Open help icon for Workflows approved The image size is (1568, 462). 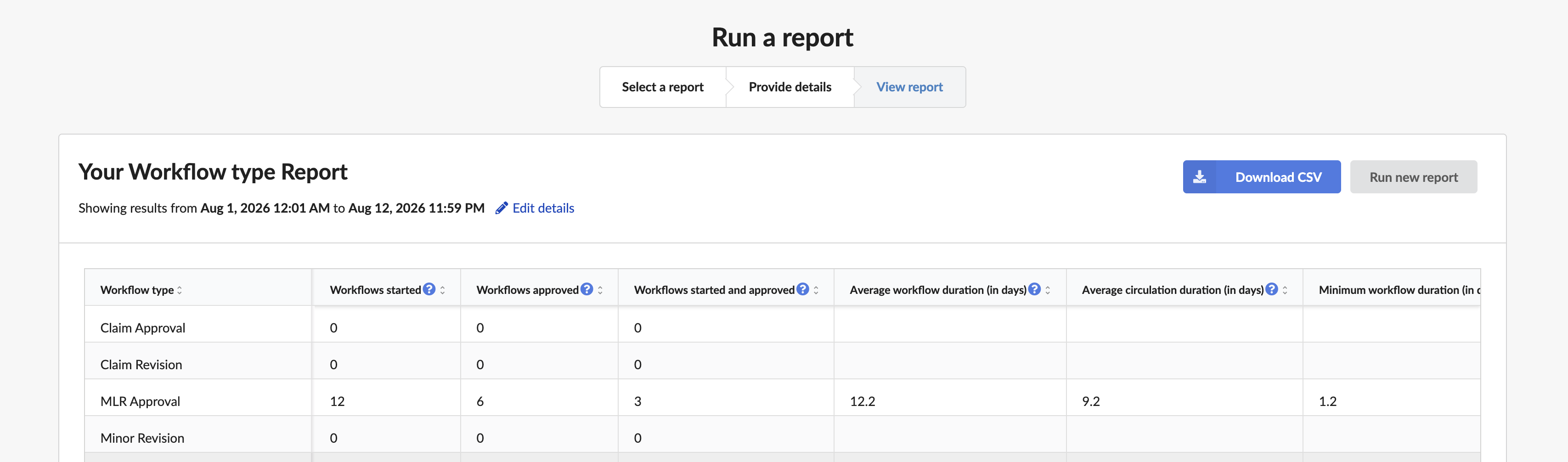587,289
